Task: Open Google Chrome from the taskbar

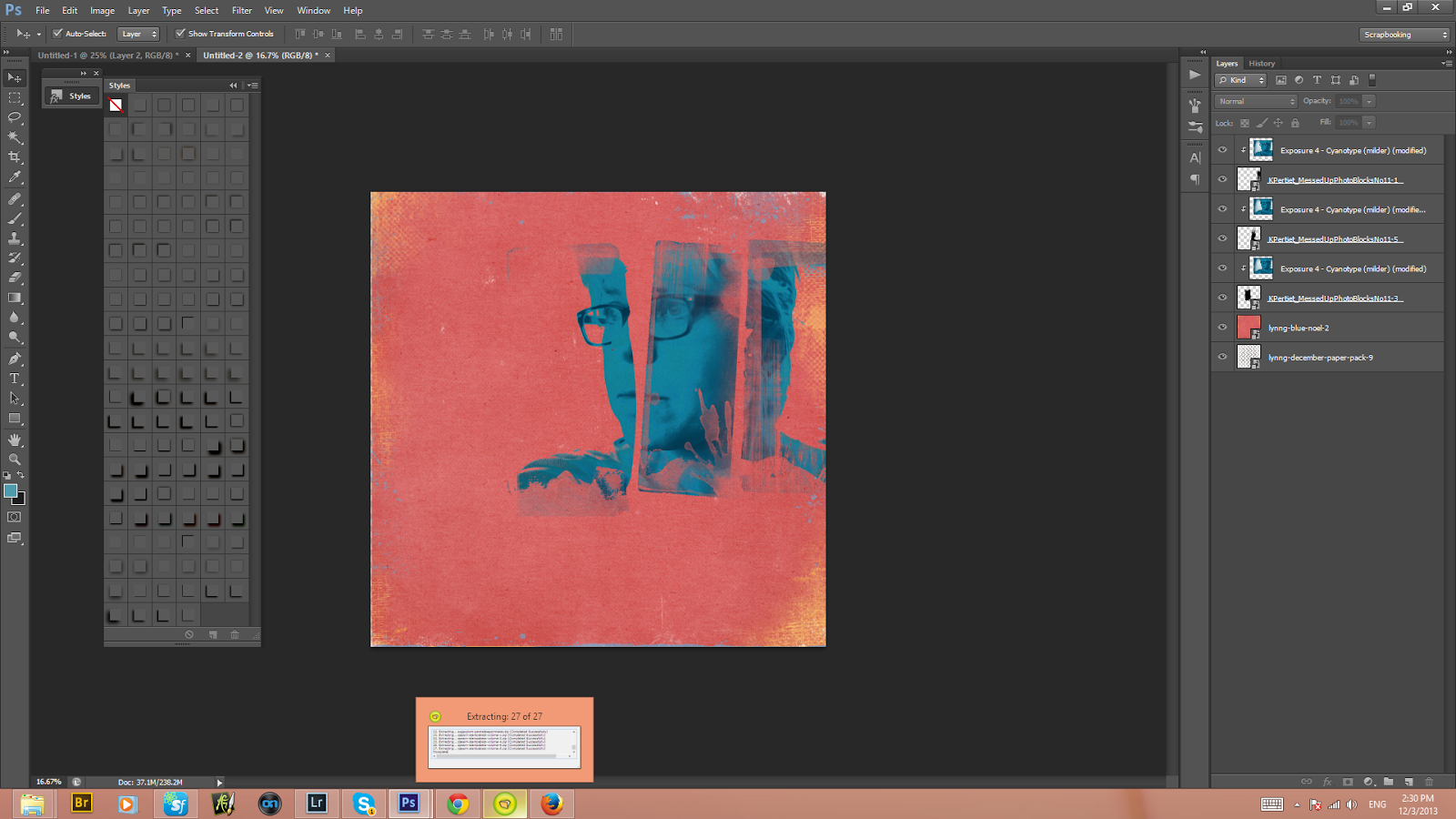Action: tap(458, 804)
